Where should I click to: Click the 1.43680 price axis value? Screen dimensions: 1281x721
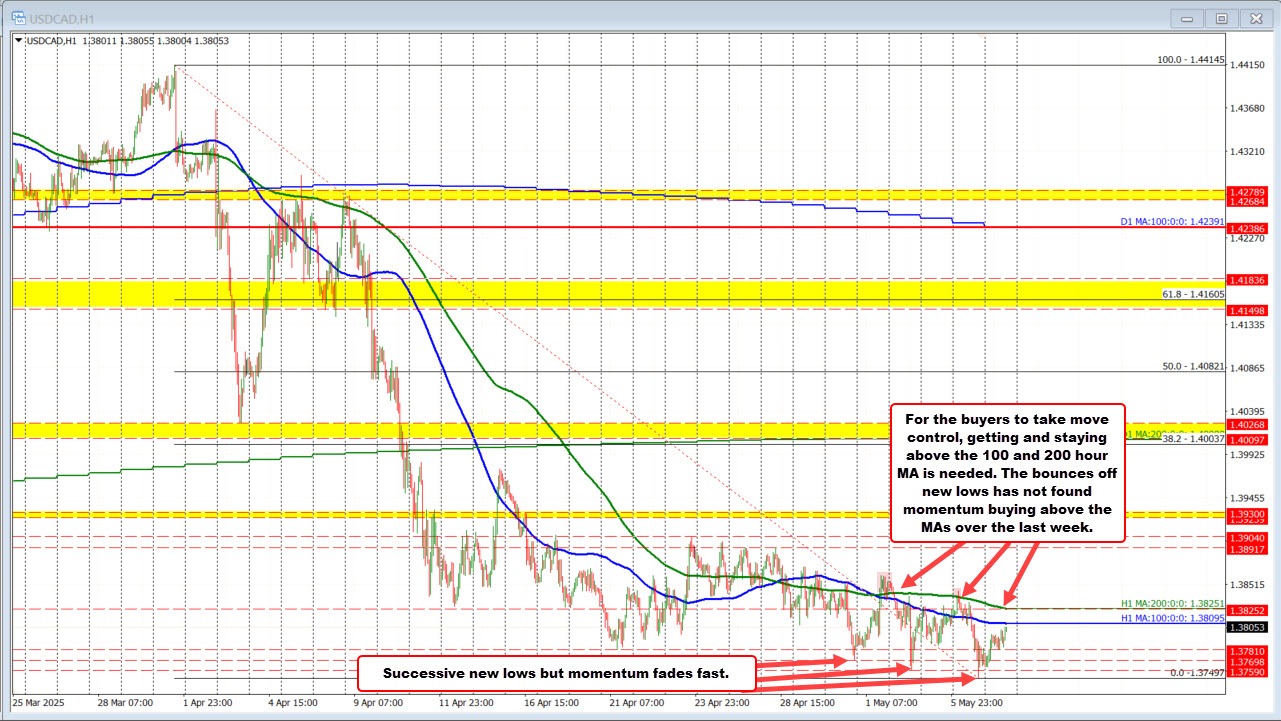[x=1248, y=108]
